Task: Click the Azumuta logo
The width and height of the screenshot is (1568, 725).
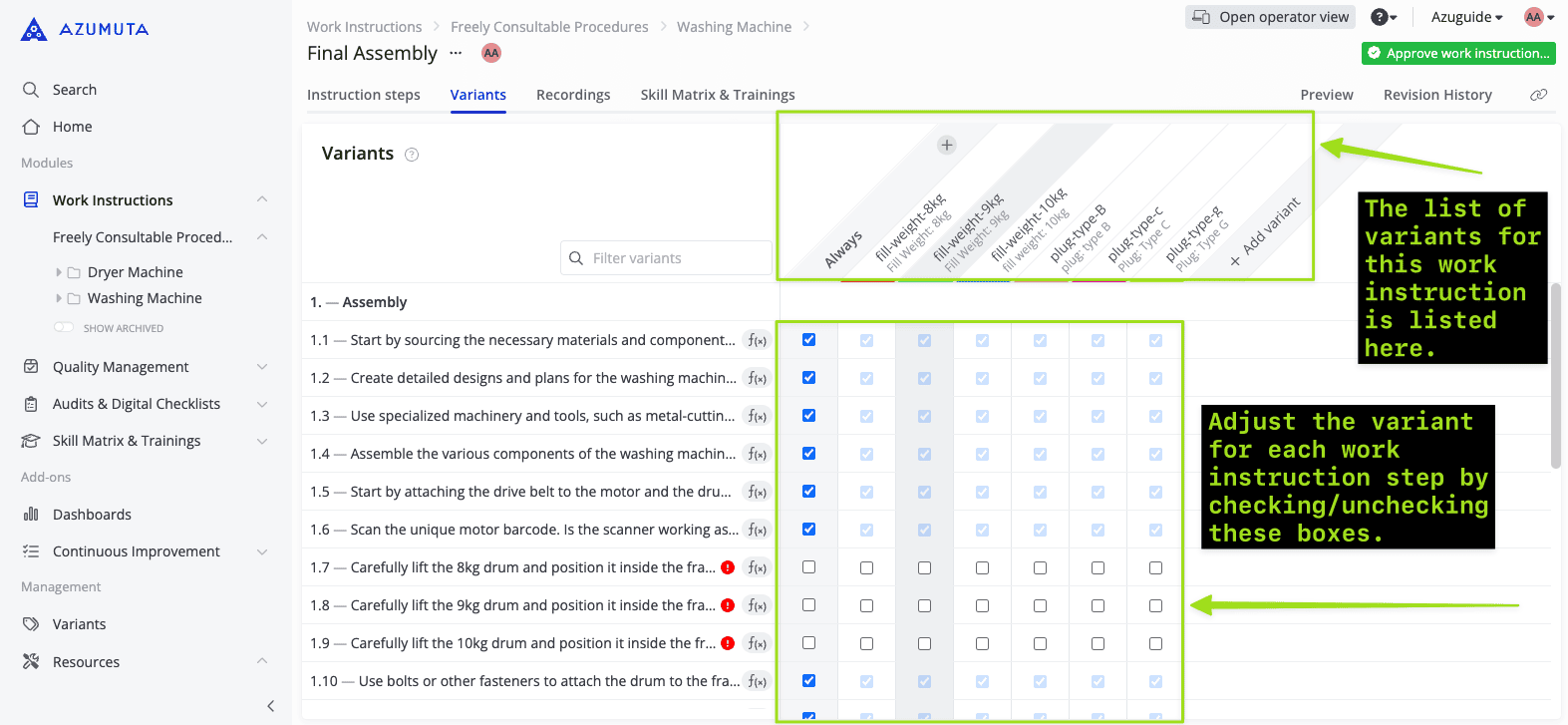Action: [85, 29]
